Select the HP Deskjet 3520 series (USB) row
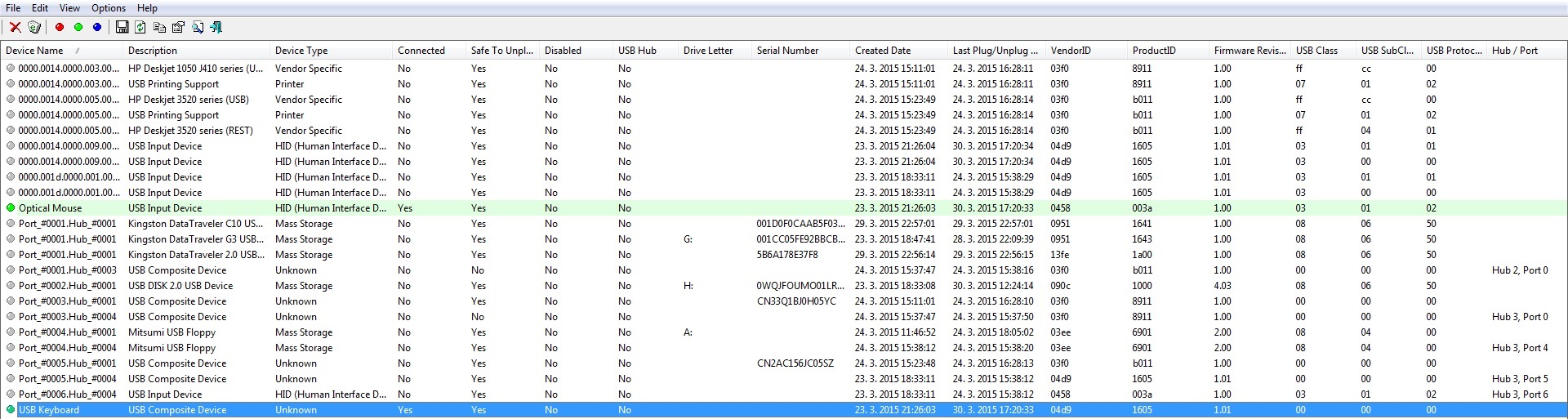Screen dimensions: 1568x419 784,99
